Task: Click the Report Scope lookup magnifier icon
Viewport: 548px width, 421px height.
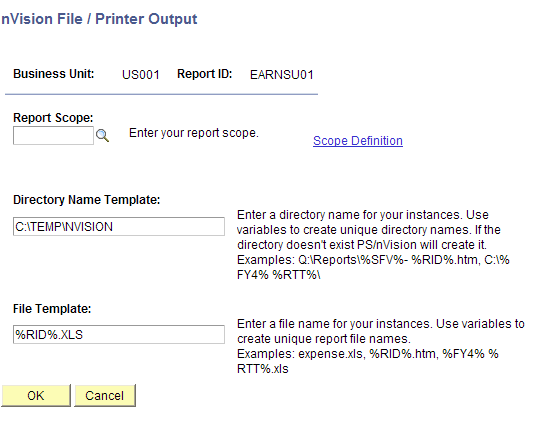Action: point(102,135)
